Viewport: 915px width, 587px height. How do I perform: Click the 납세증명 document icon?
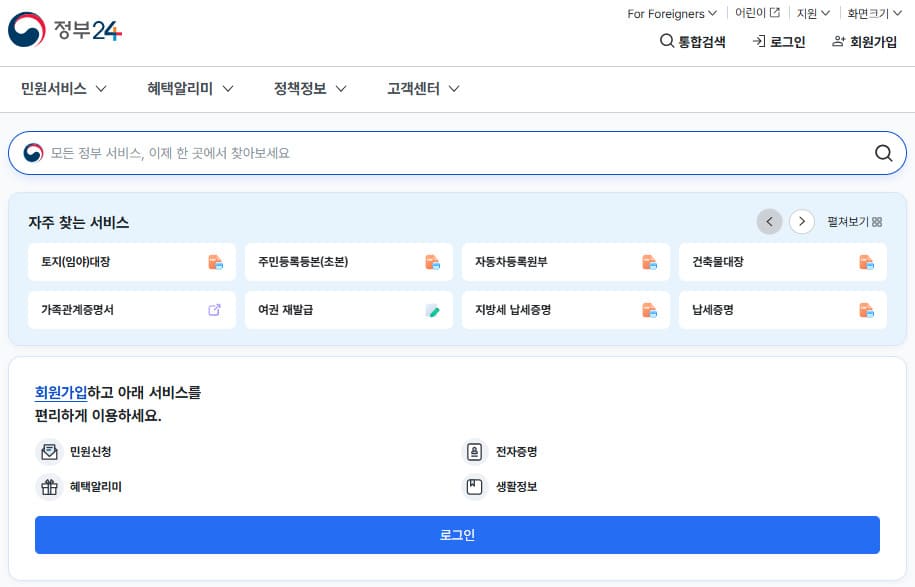(x=866, y=311)
